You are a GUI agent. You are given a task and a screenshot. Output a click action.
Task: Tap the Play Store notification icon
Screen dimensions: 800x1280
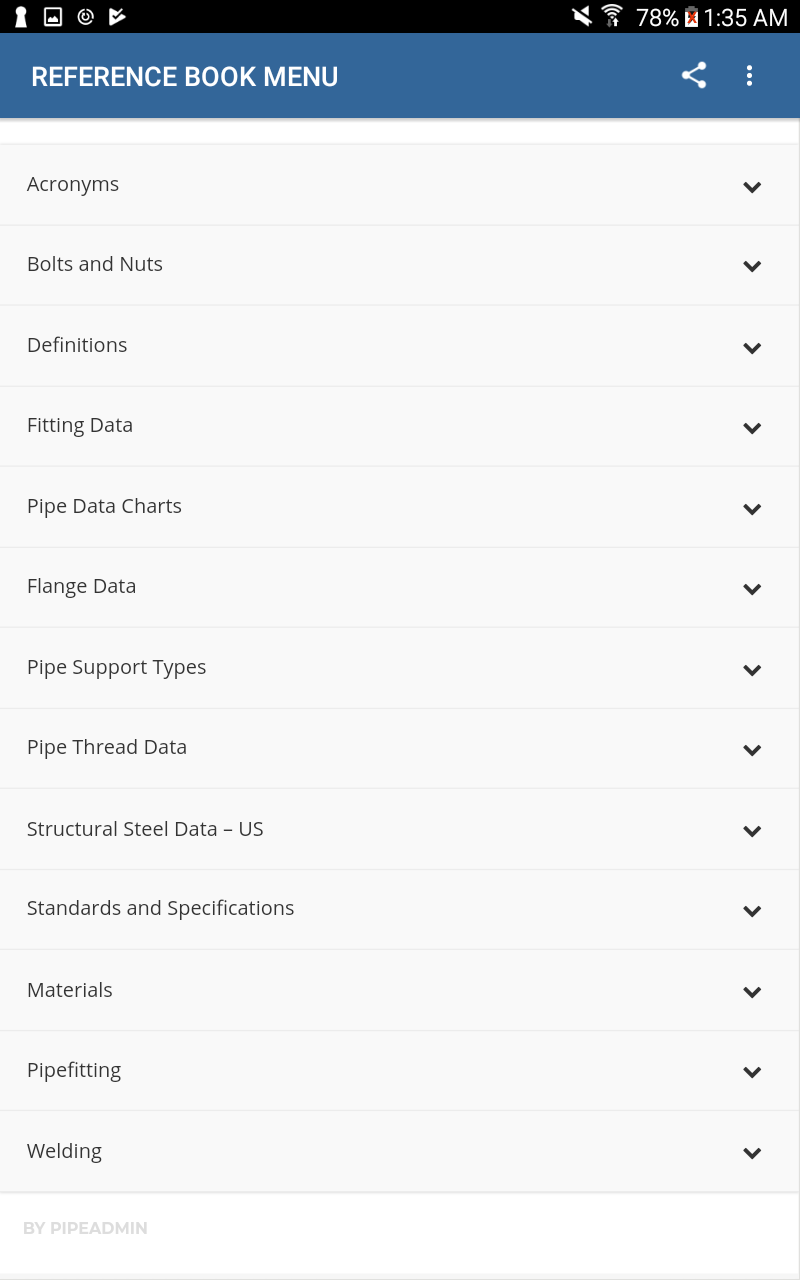point(117,16)
